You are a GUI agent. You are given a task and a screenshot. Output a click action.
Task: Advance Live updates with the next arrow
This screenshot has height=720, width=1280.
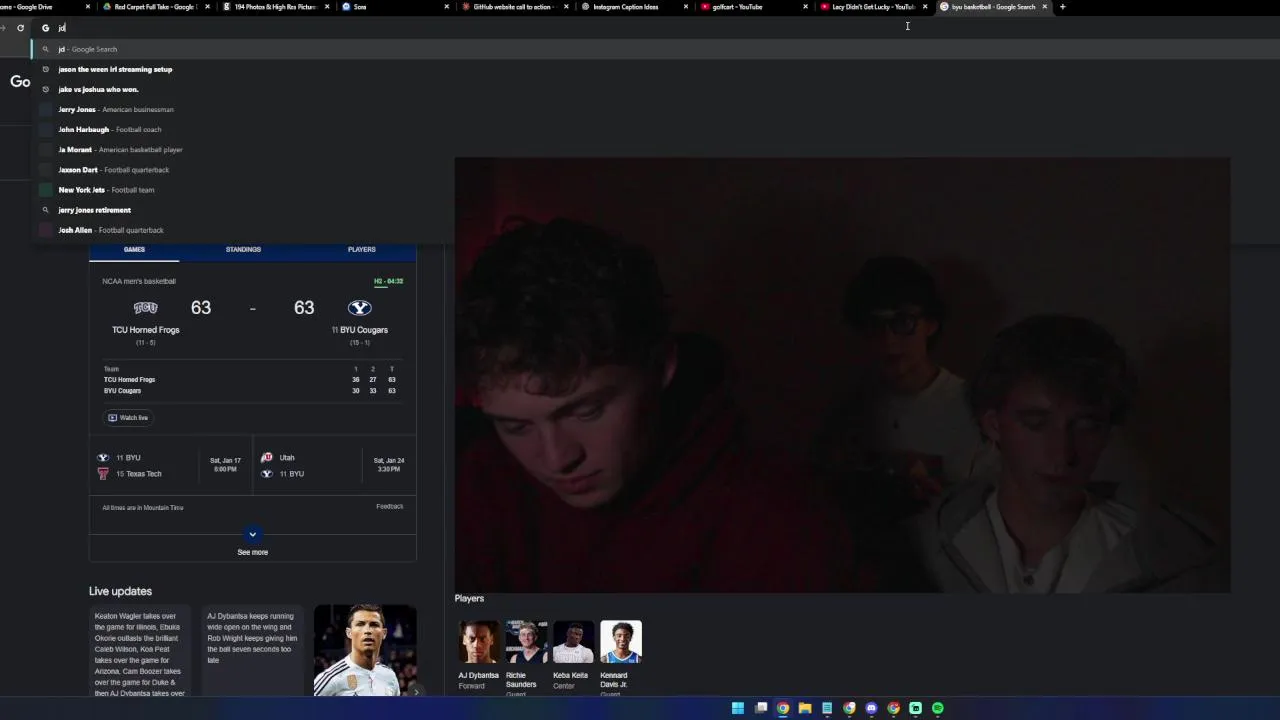click(x=416, y=690)
